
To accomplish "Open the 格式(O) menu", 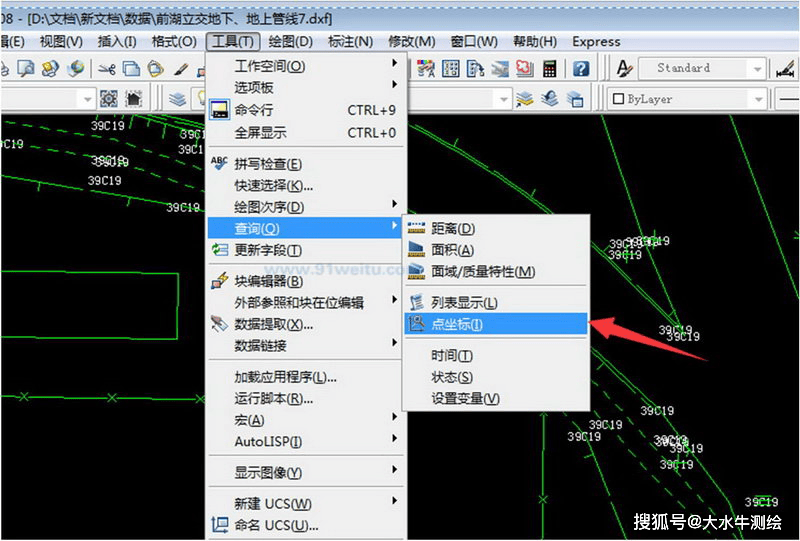I will point(174,41).
